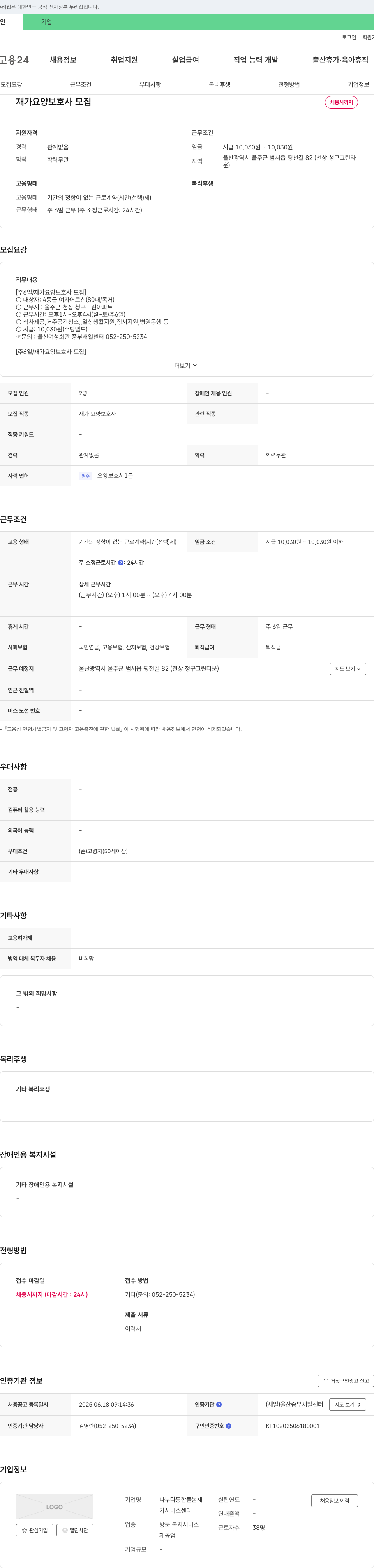Click the (준)고령자(50세이상) preference value
The height and width of the screenshot is (1568, 374).
point(103,851)
